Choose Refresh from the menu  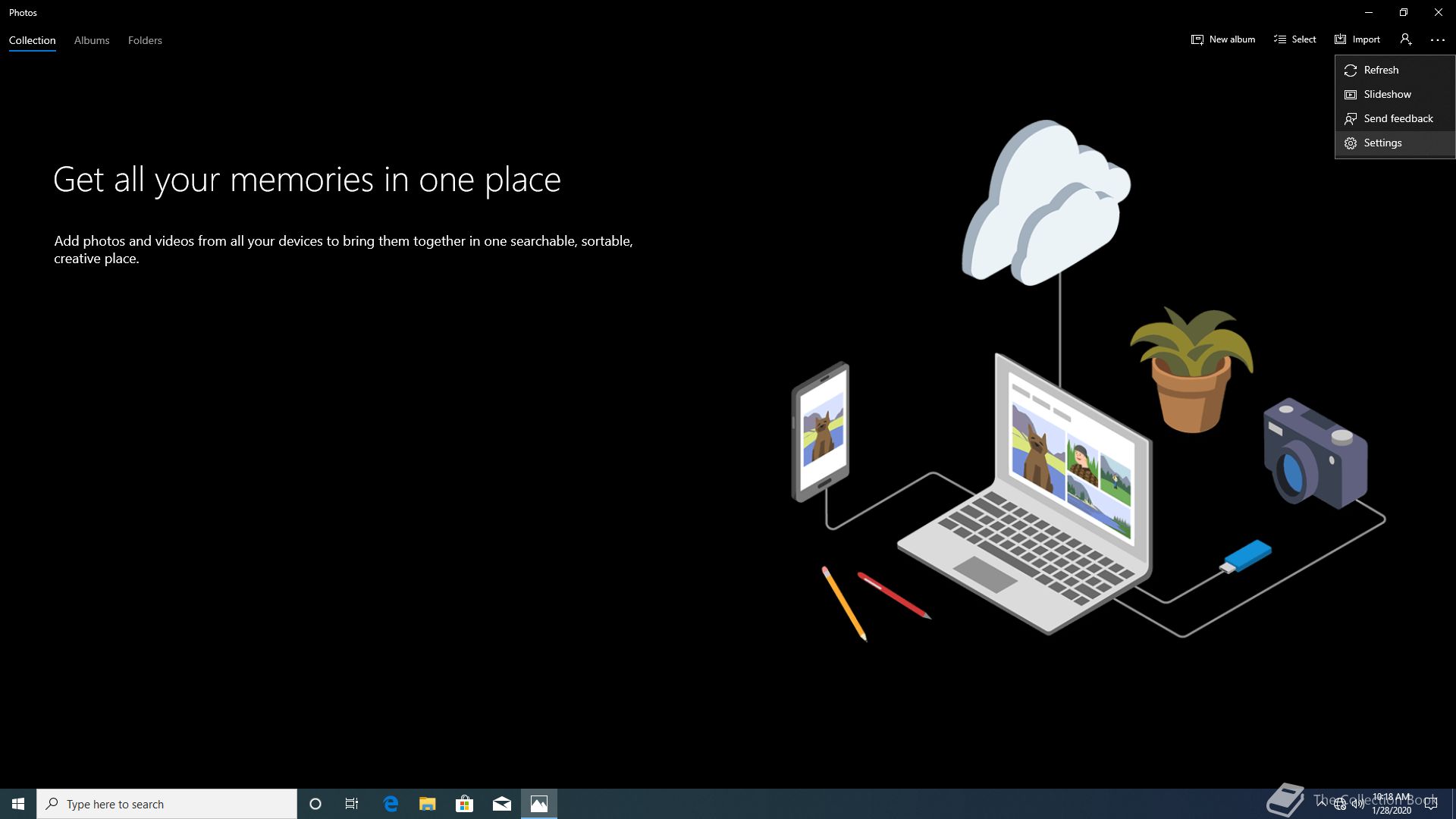tap(1380, 70)
